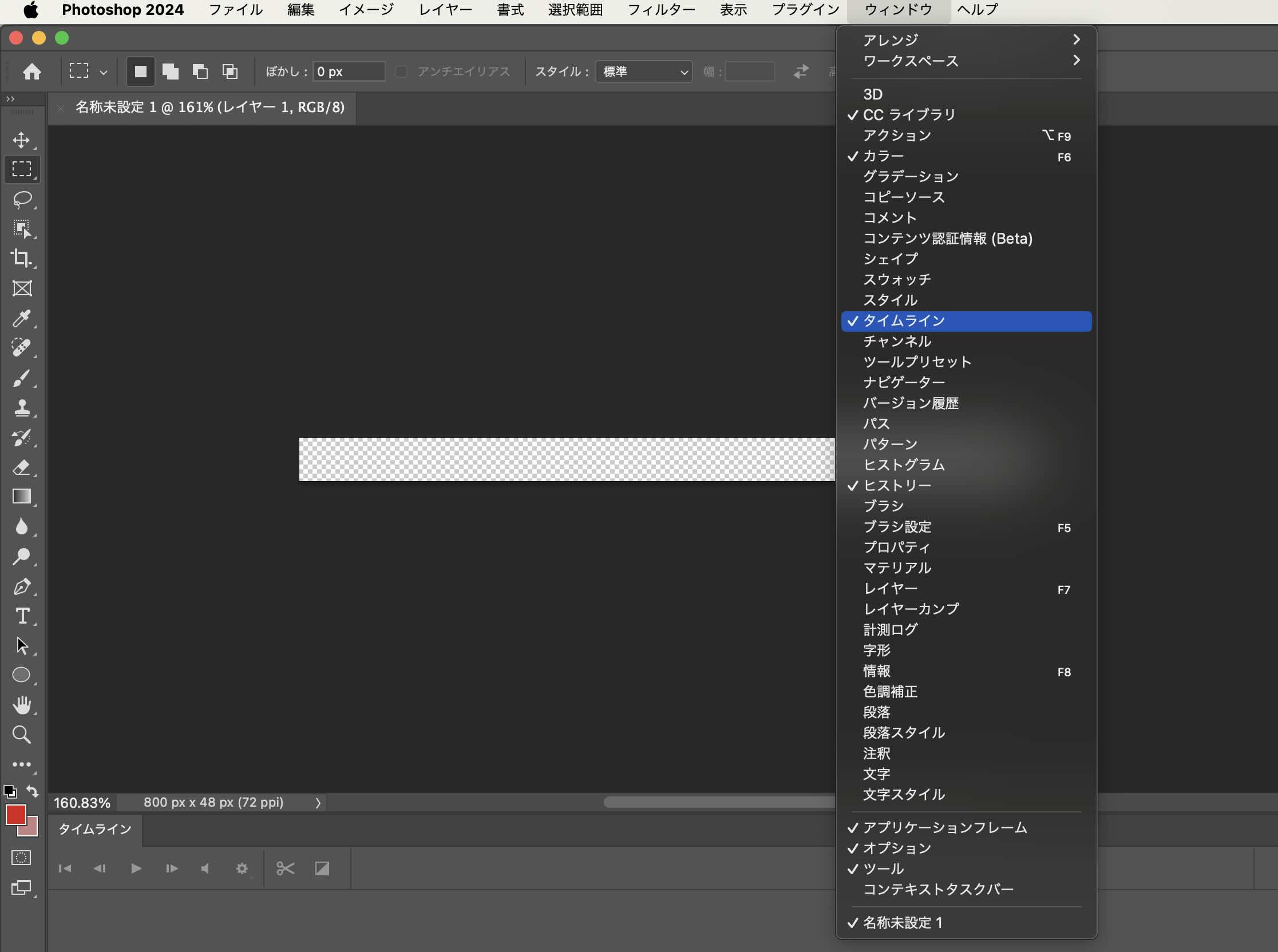
Task: Open the ファイル menu
Action: [235, 10]
